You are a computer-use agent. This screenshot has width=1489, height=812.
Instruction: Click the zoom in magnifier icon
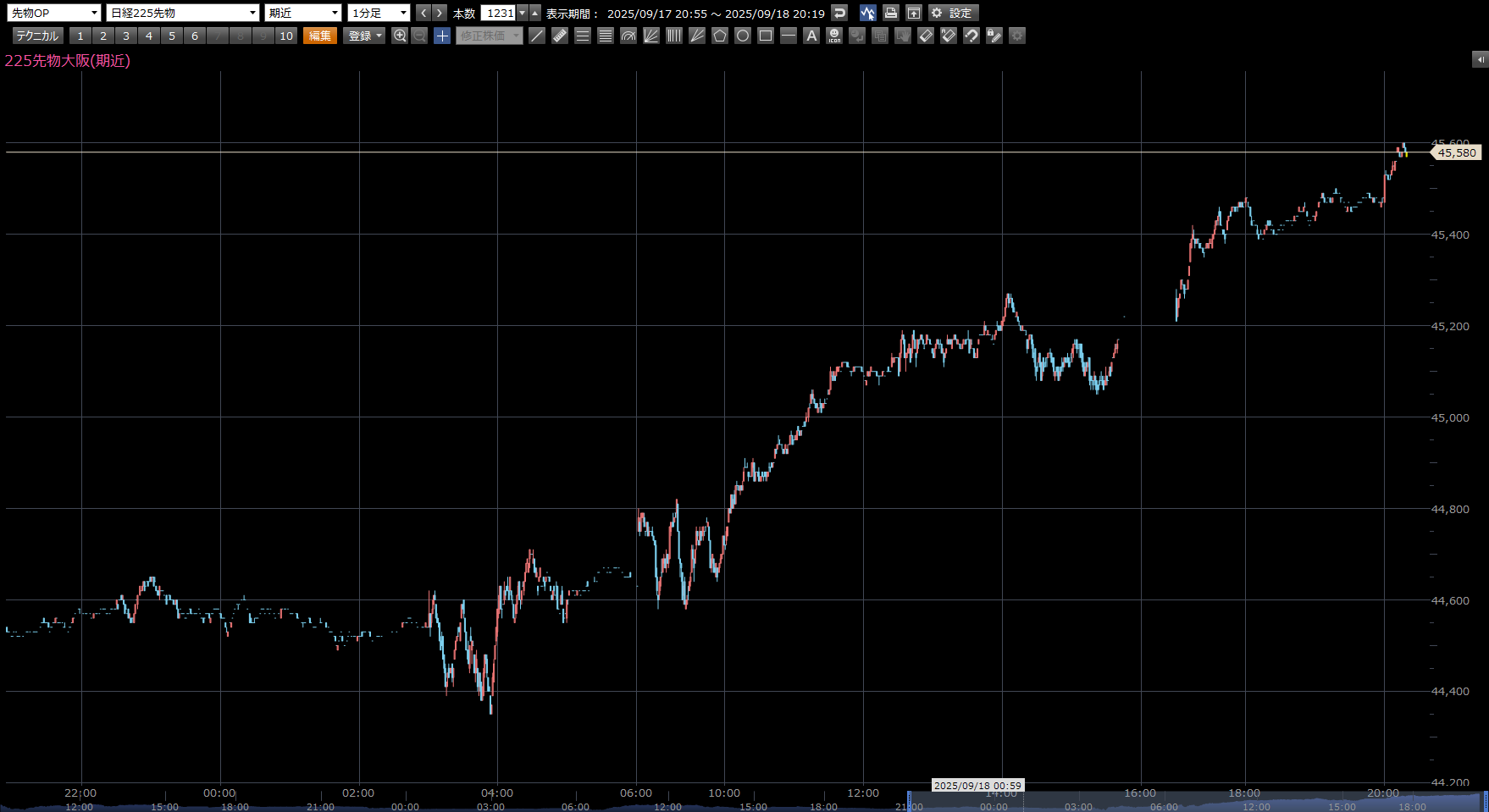[400, 36]
